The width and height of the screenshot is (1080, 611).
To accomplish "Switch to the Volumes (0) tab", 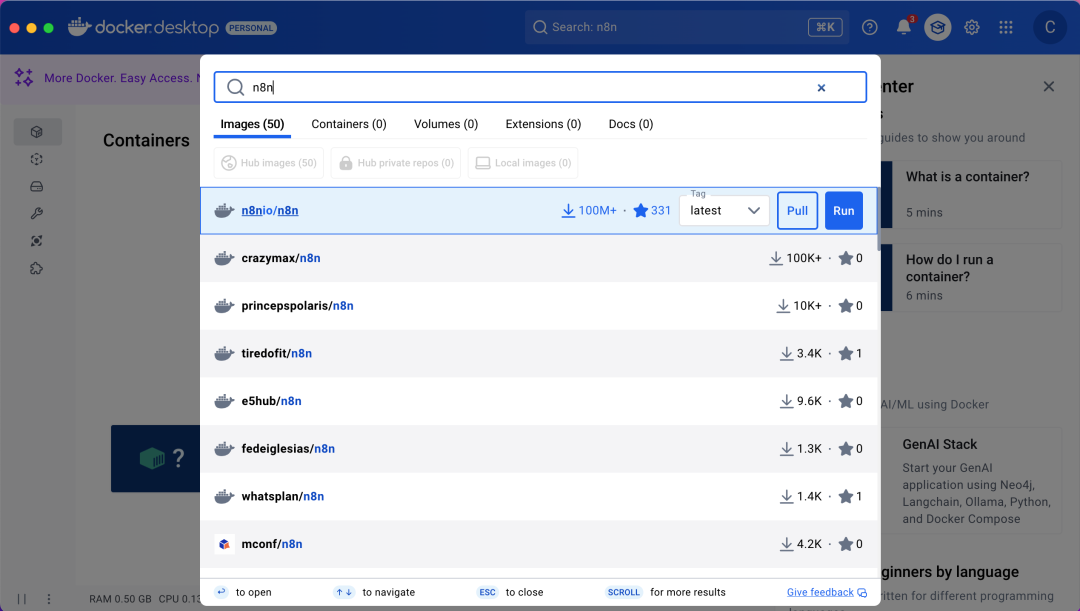I will (446, 124).
